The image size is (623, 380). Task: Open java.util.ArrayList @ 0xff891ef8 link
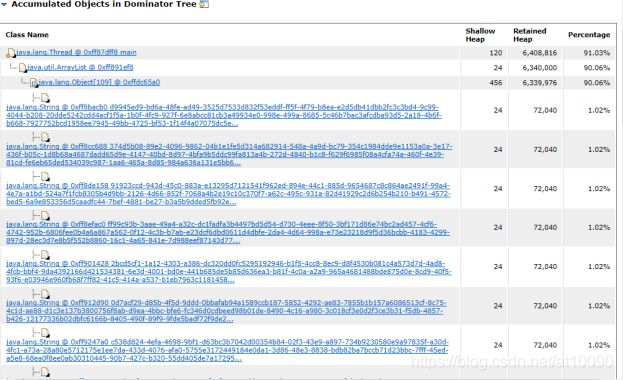click(x=81, y=67)
